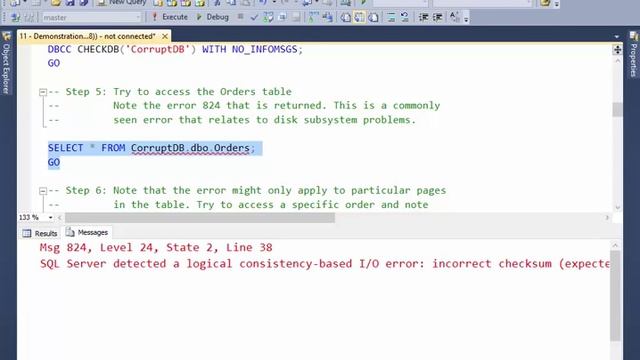The height and width of the screenshot is (360, 640).
Task: Open the Object Explorer side panel
Action: tap(6, 62)
